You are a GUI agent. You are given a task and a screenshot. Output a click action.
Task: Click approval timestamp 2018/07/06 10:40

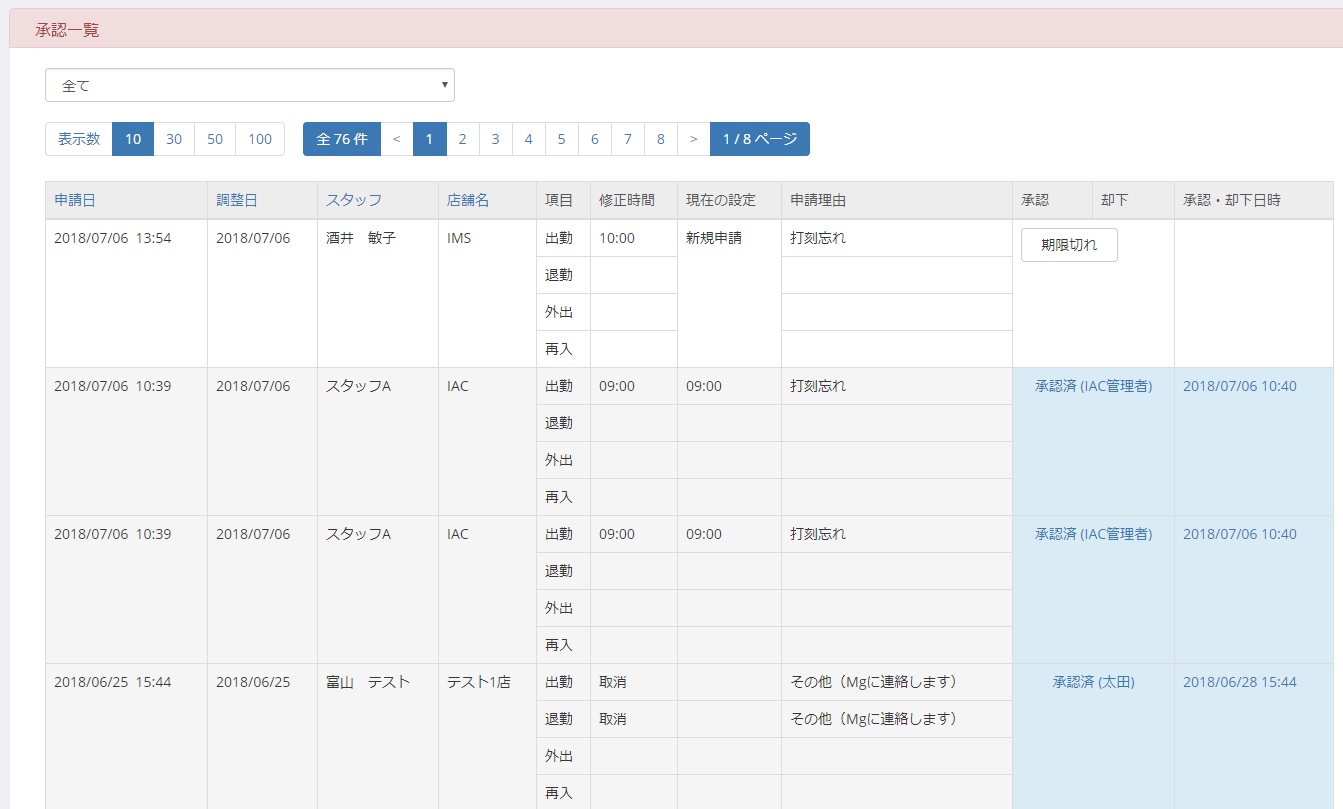coord(1240,385)
